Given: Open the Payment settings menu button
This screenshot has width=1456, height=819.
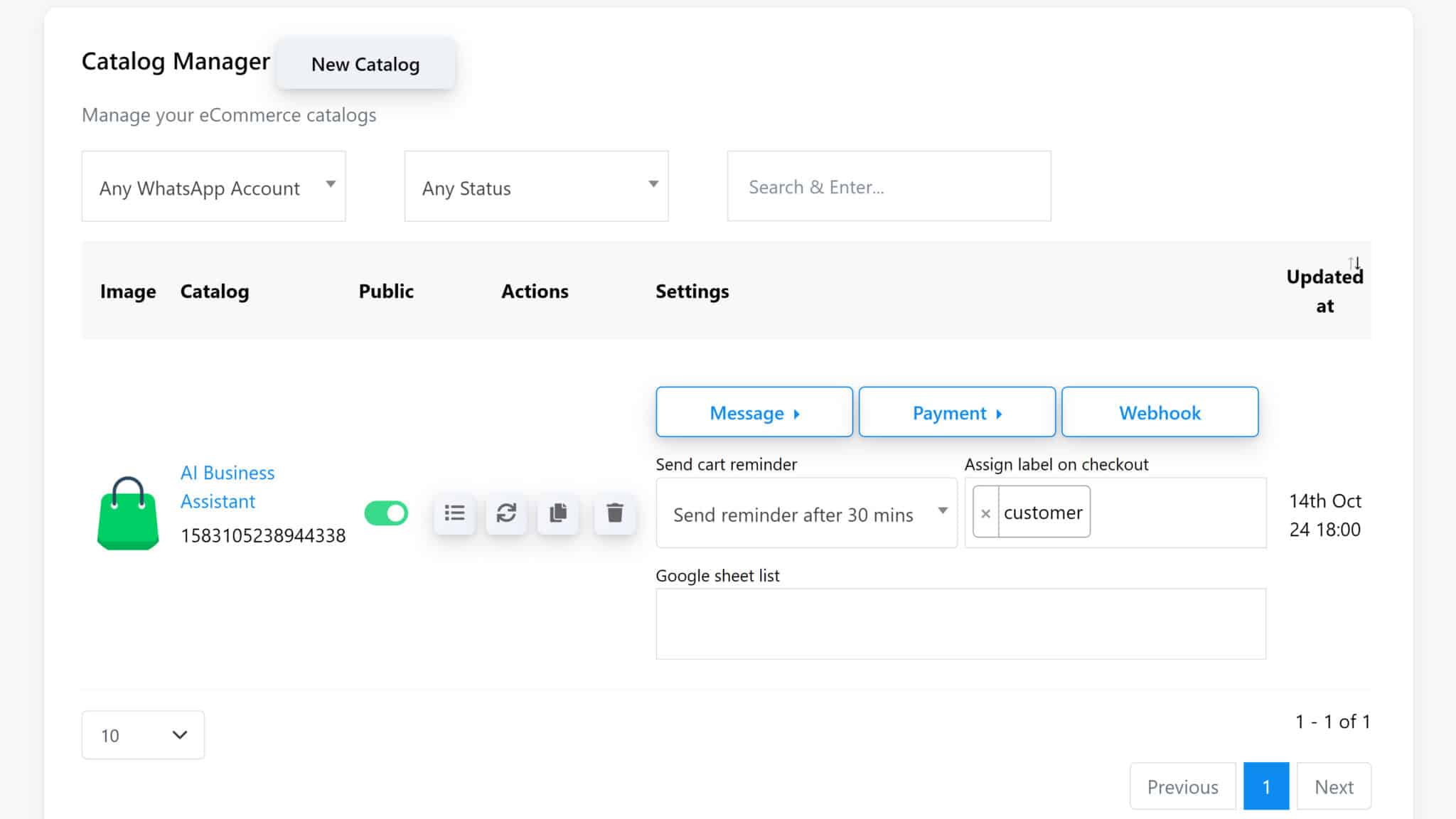Looking at the screenshot, I should (956, 412).
